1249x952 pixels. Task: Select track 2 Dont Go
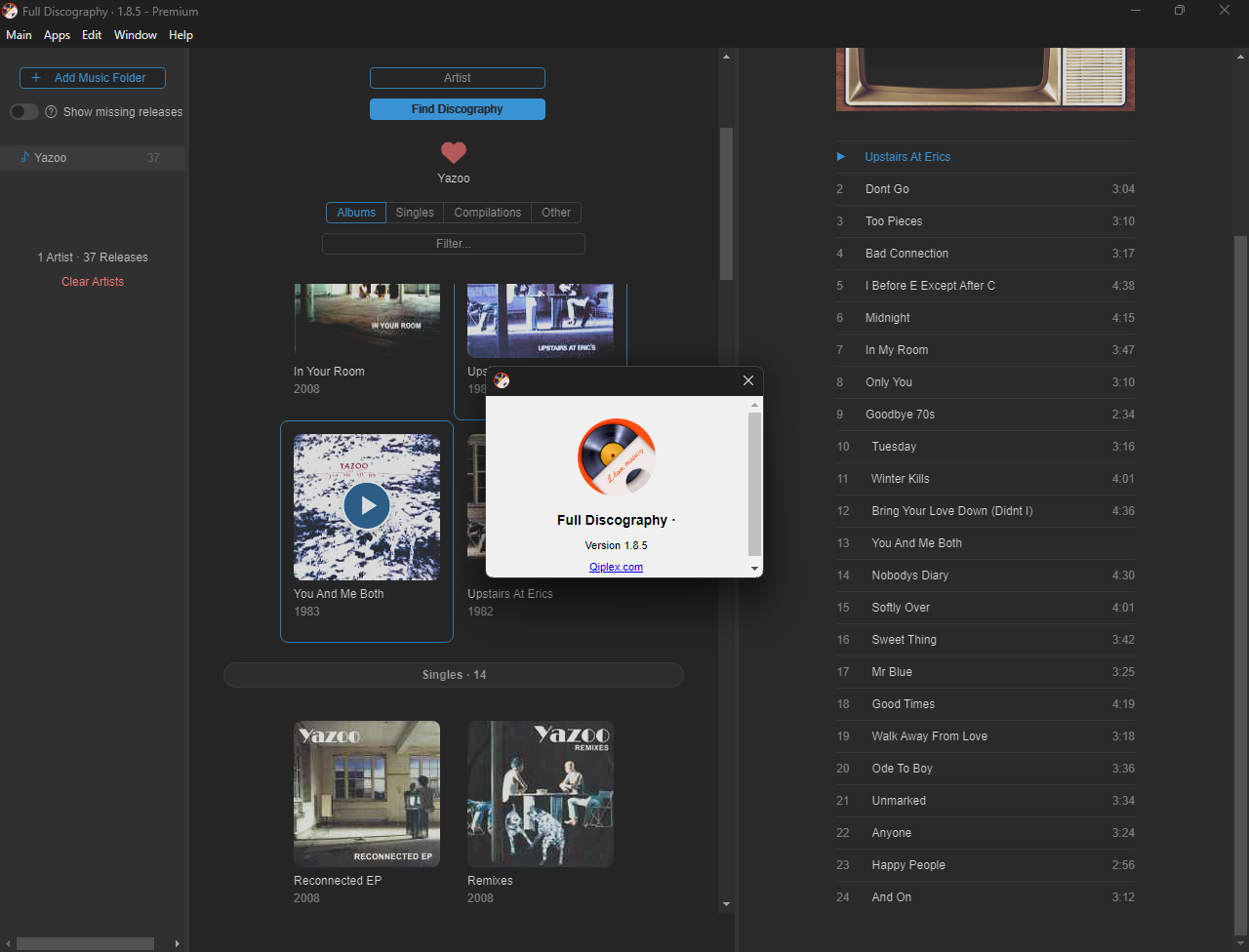[986, 189]
